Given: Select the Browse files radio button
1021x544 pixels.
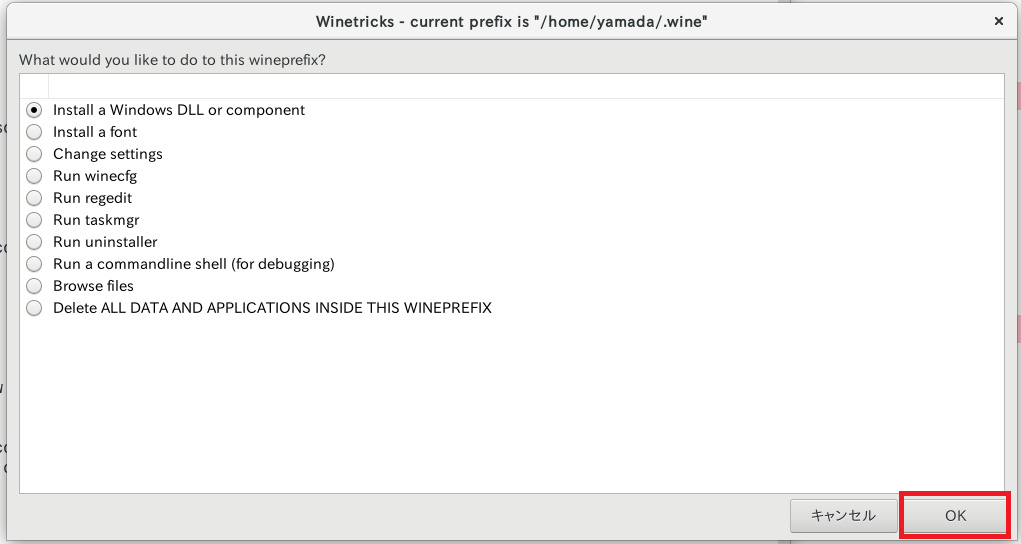Looking at the screenshot, I should click(x=34, y=286).
